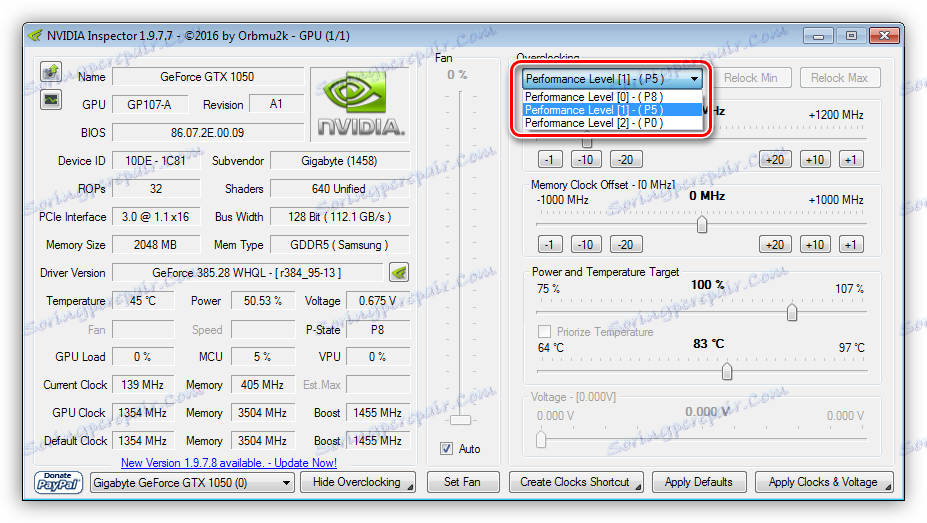The width and height of the screenshot is (927, 523).
Task: Click the Memory Clock Offset slider handle
Action: [x=702, y=224]
